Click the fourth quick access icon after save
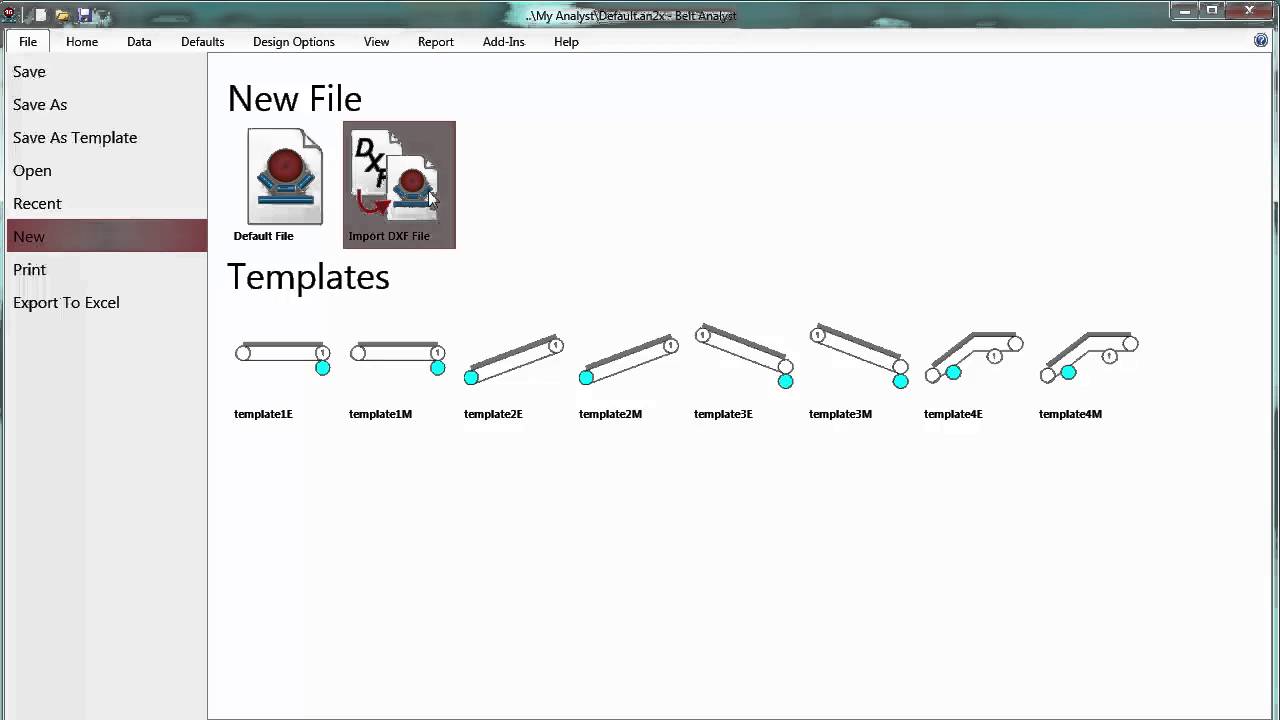1280x720 pixels. [x=102, y=16]
